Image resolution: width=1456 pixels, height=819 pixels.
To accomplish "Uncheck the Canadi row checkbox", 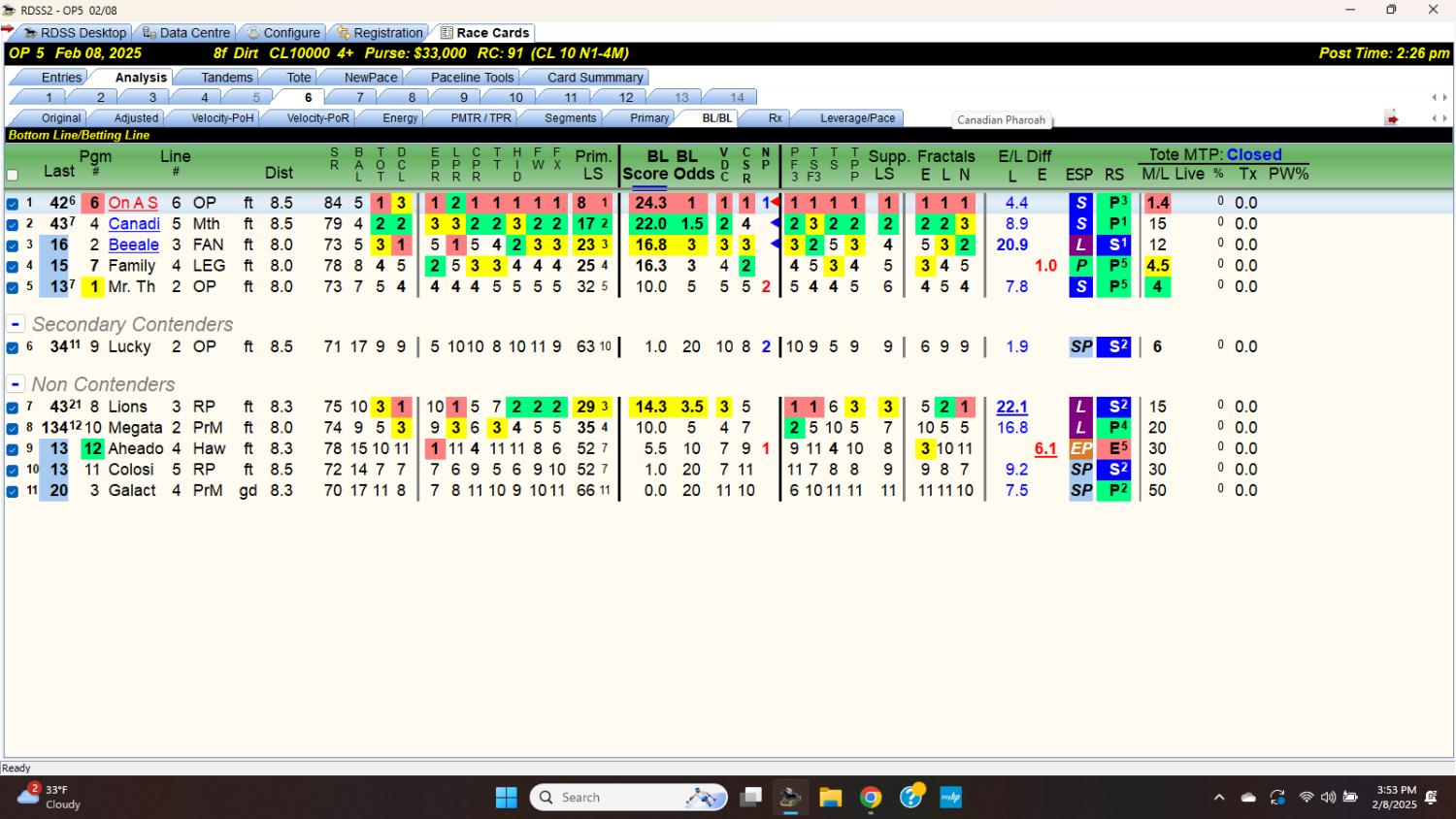I will [13, 224].
